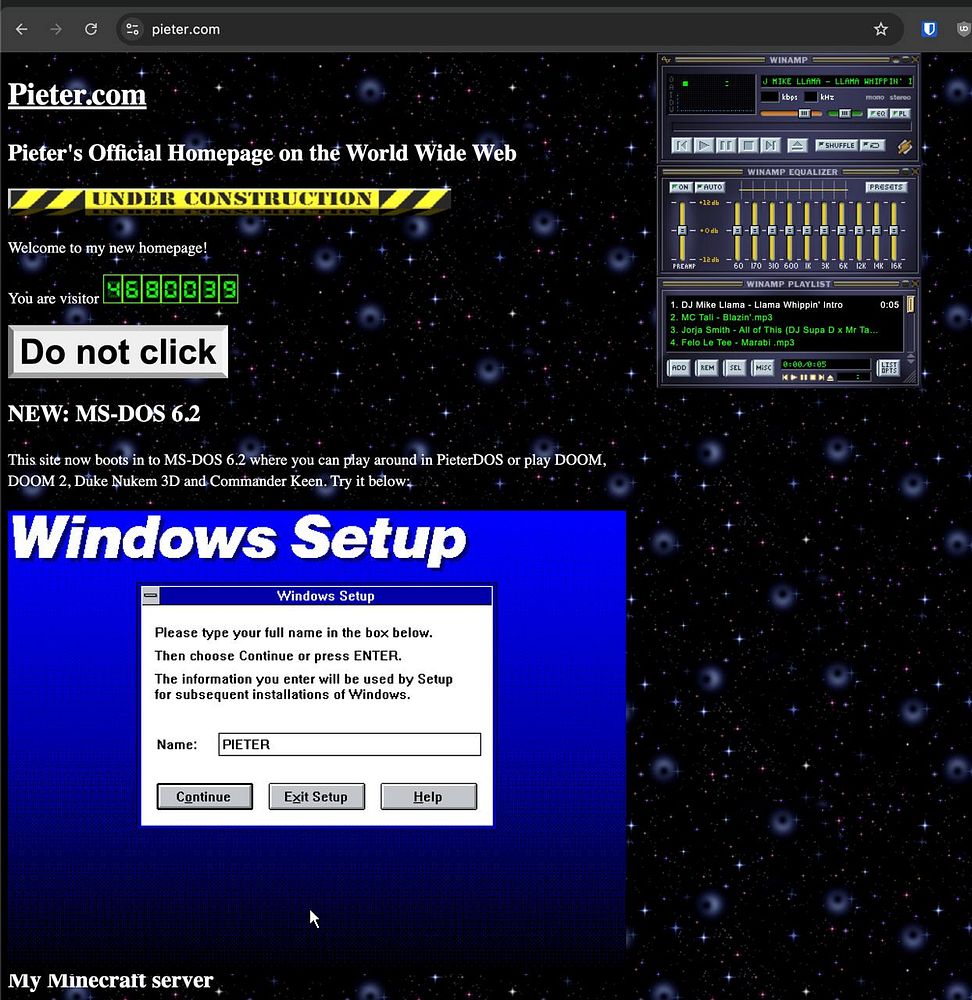Screen dimensions: 972x1000
Task: Select playlist track DJ Mike Llama Intro
Action: coord(784,305)
